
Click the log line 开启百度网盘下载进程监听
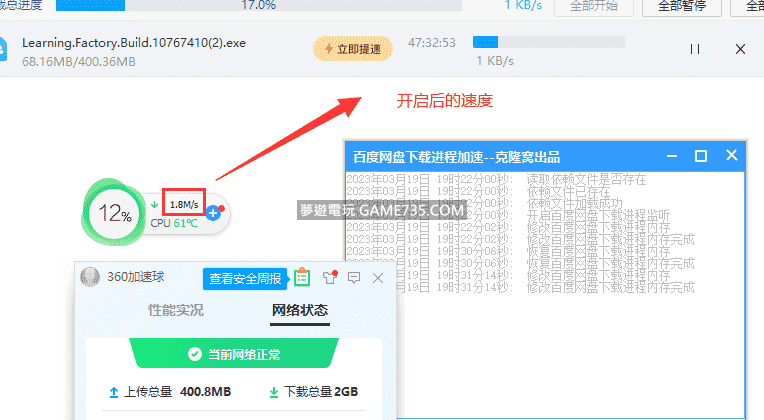[x=508, y=215]
